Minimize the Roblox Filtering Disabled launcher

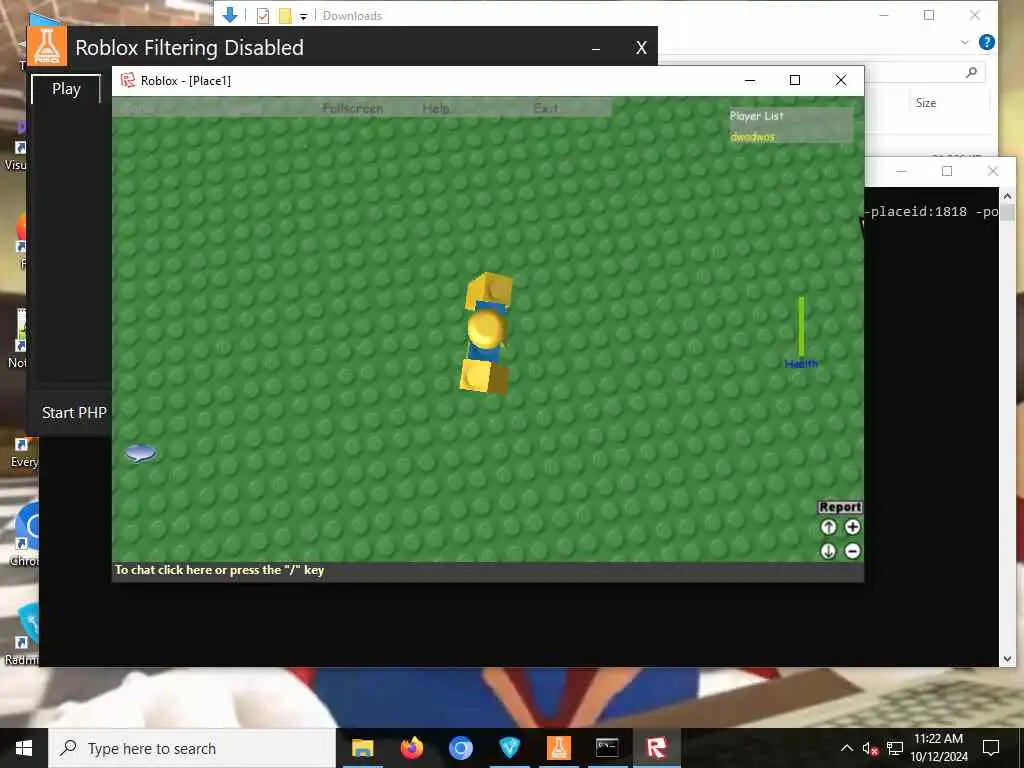[x=596, y=48]
